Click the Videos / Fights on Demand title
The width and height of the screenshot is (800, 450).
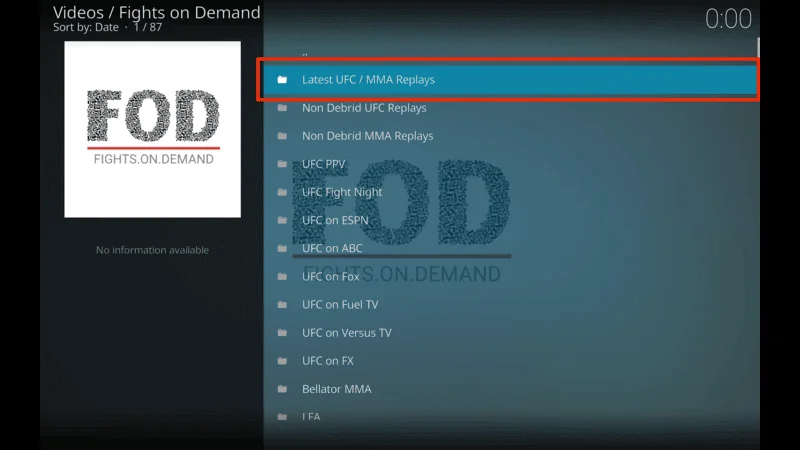pos(157,12)
